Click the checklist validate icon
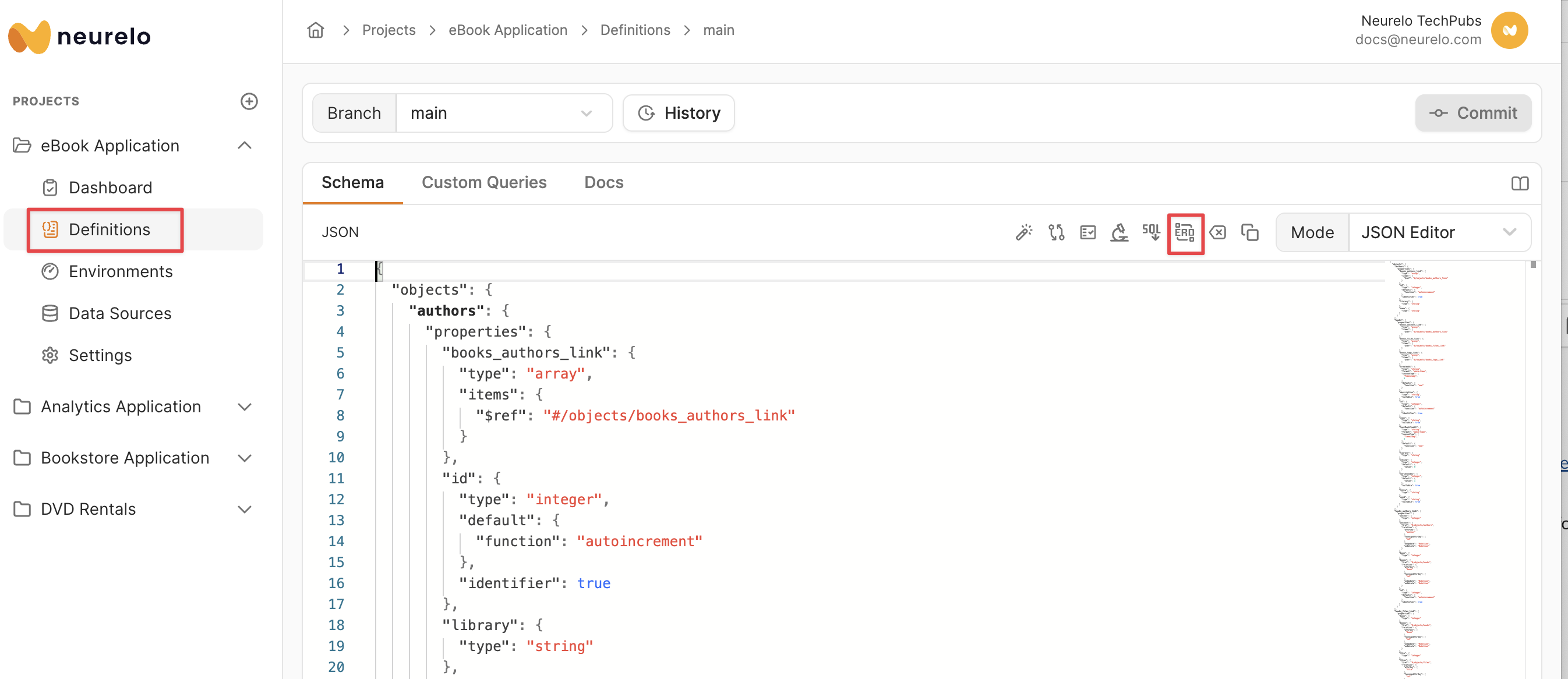 [1087, 232]
